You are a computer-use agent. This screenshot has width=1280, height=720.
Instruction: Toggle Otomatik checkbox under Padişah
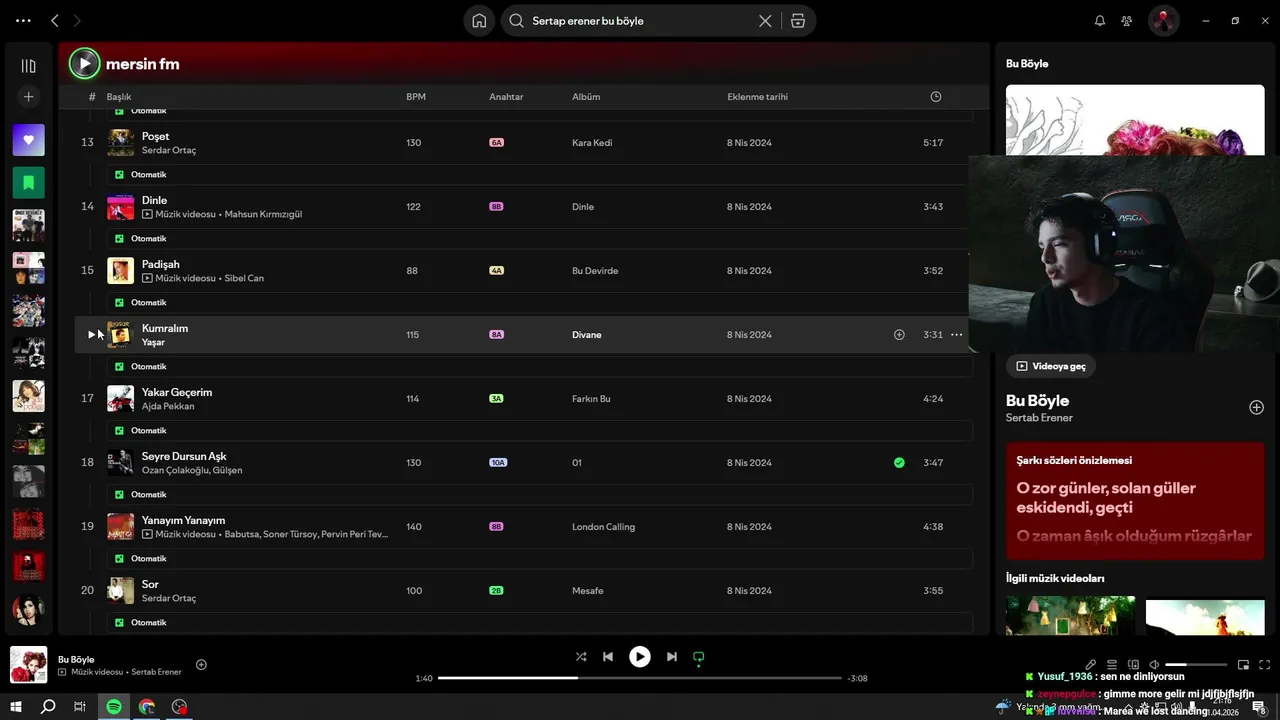(119, 303)
